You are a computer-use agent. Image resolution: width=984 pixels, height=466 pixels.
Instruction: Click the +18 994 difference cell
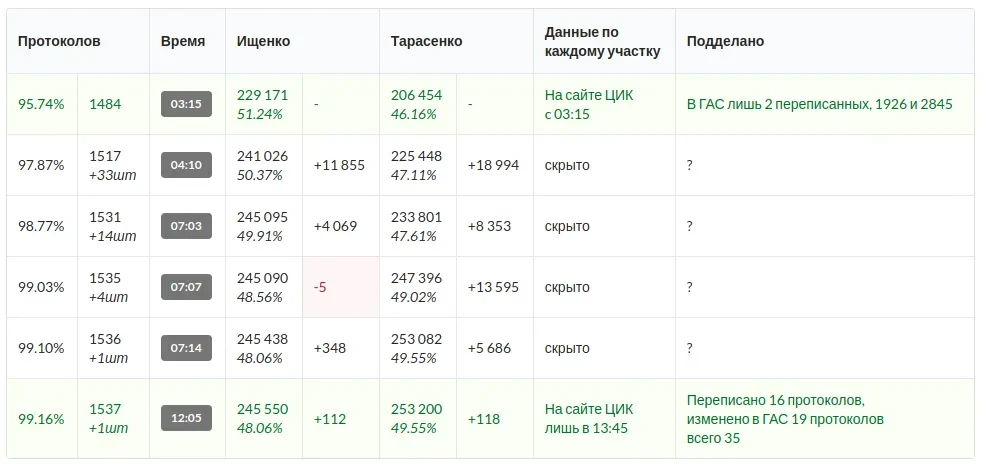pos(493,165)
